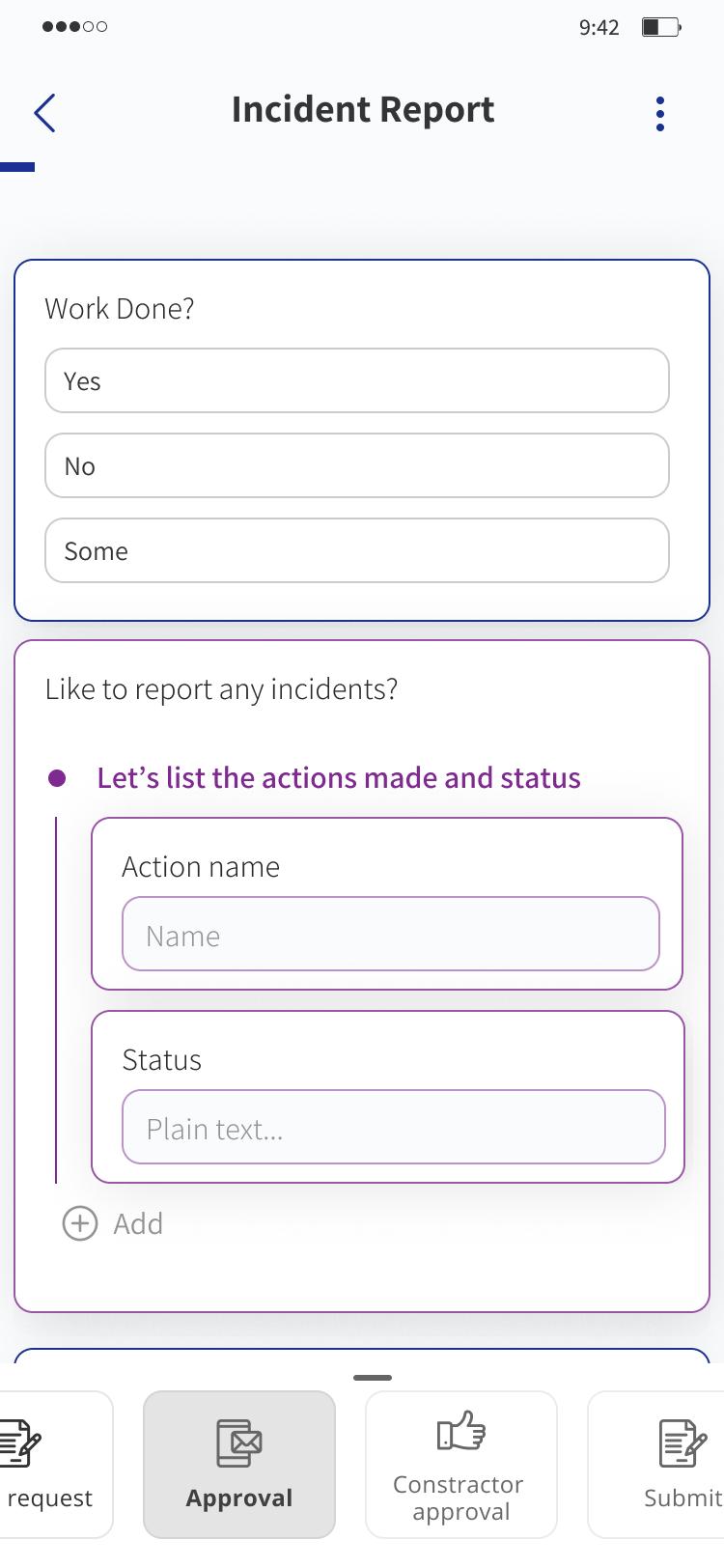Focus the Action name input field
This screenshot has height=1568, width=724.
coord(391,934)
